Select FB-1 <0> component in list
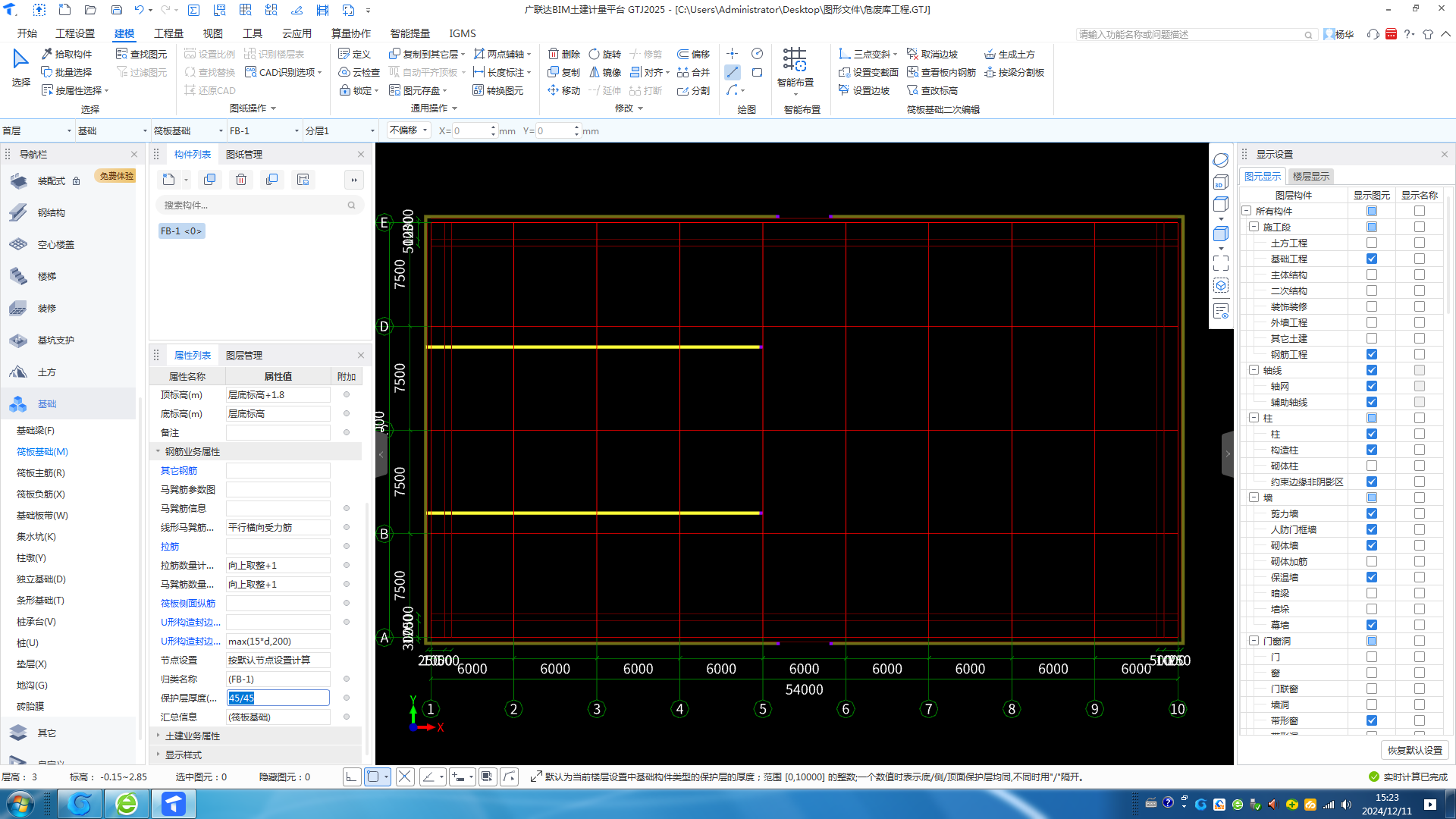The image size is (1456, 819). tap(181, 231)
